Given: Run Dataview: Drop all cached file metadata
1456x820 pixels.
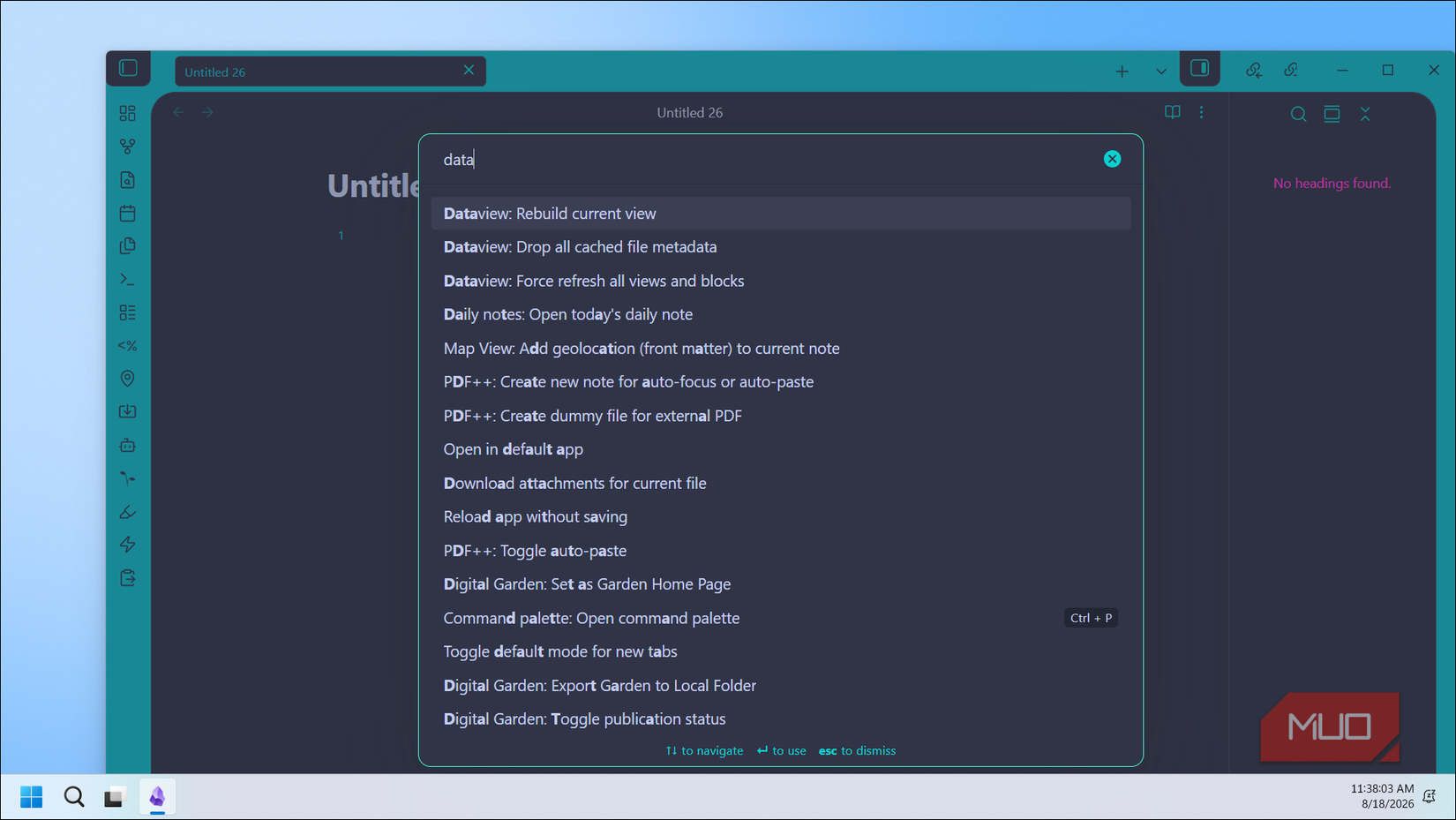Looking at the screenshot, I should (x=781, y=247).
